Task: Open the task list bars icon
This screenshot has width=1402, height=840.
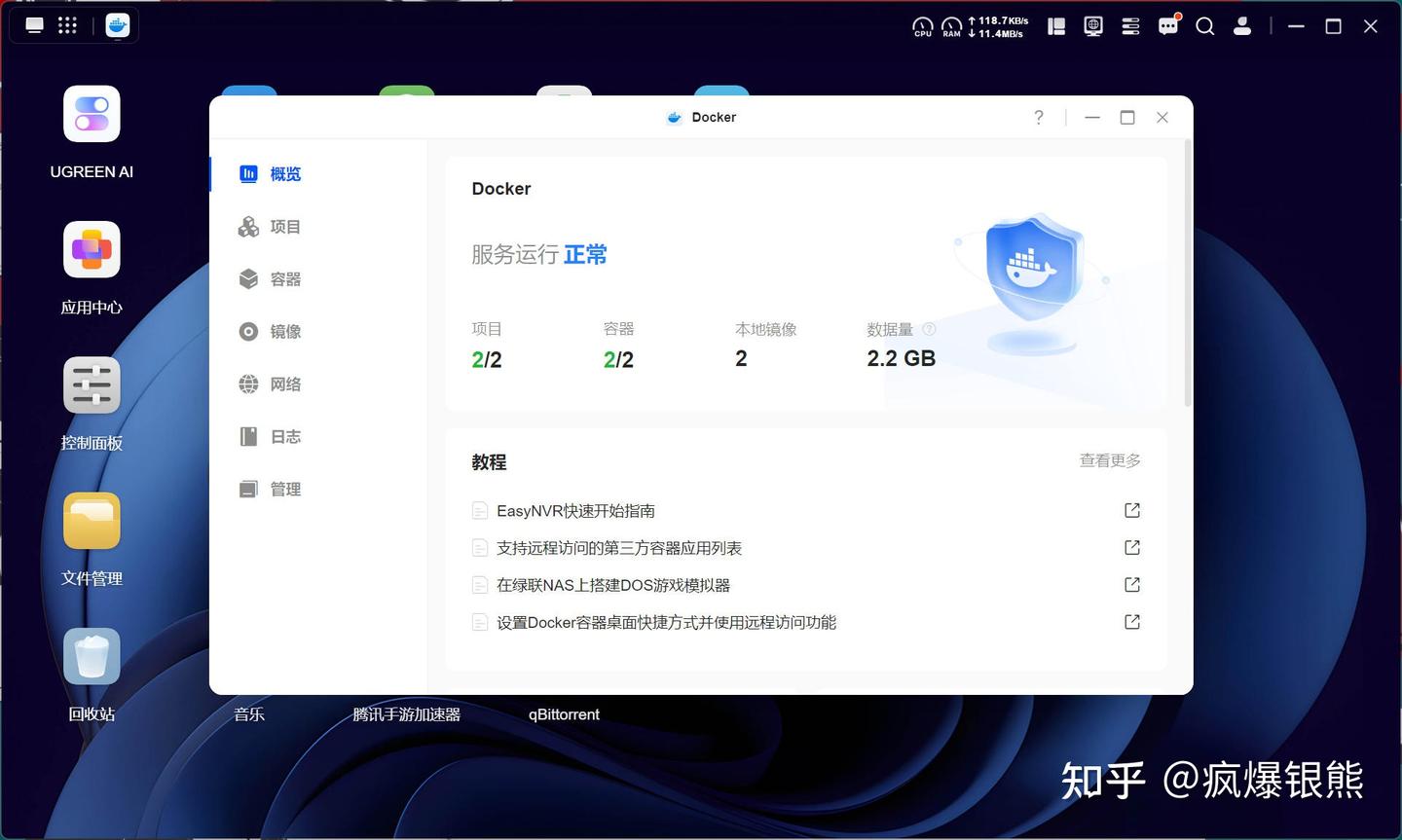Action: click(1130, 26)
